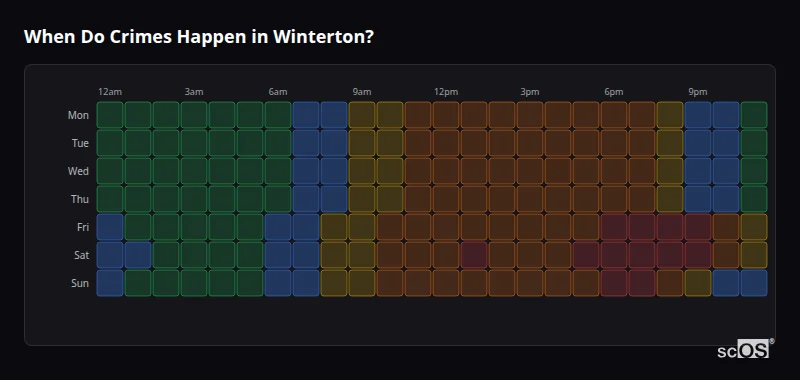The image size is (800, 380).
Task: Click the Friday 9am yellow cell
Action: (x=362, y=227)
